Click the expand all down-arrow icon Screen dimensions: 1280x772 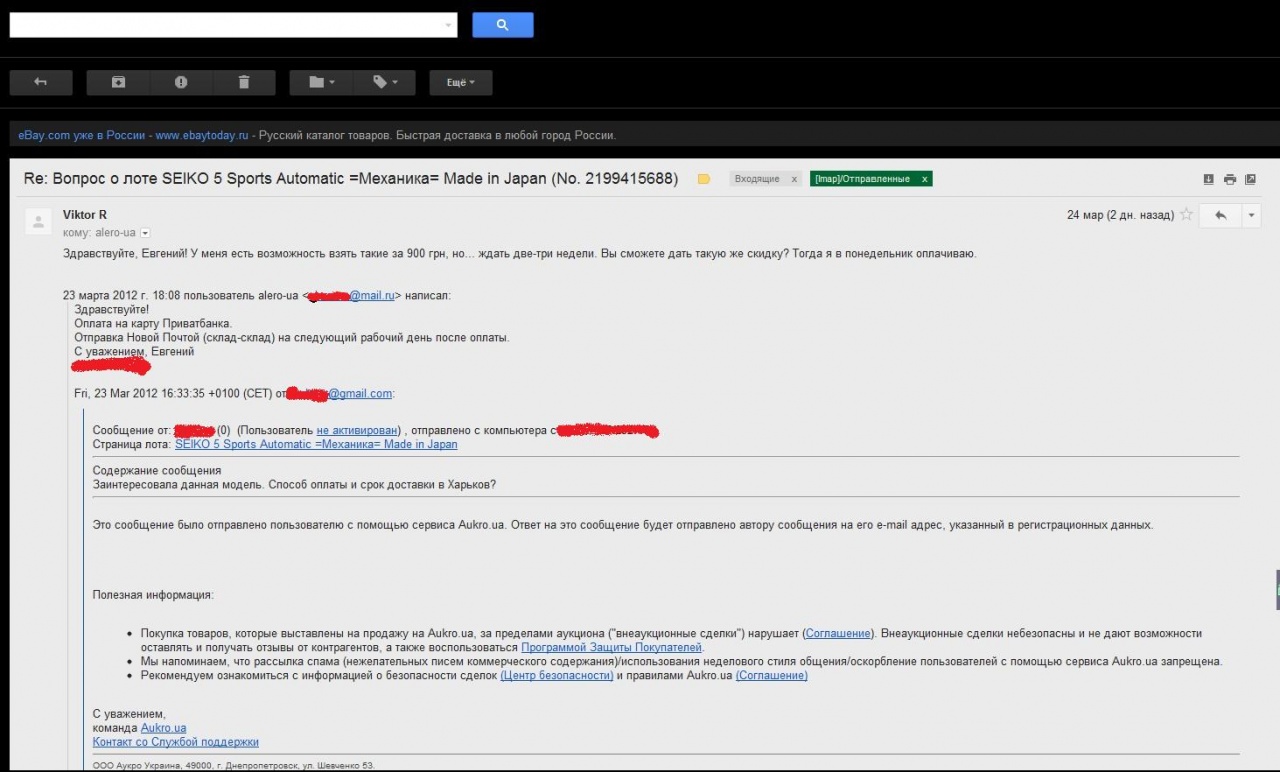(1209, 179)
